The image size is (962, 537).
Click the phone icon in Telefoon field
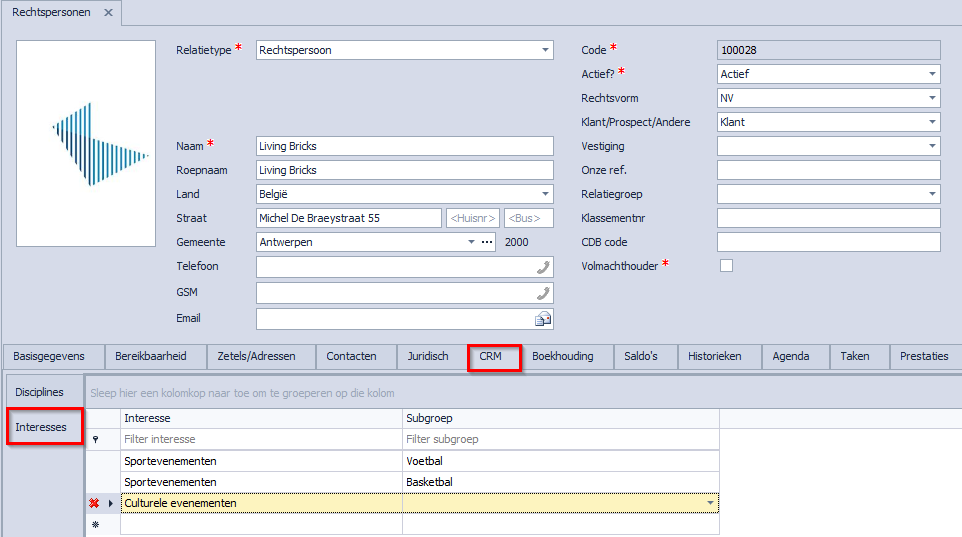[543, 267]
